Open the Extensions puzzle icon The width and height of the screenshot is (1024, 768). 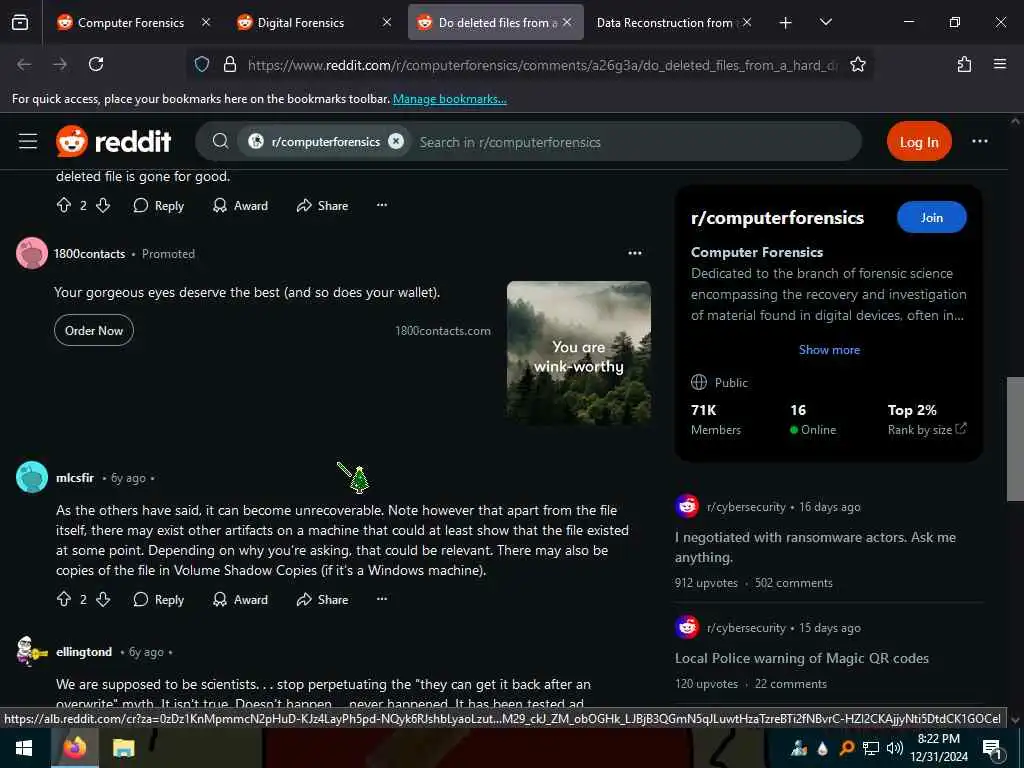[964, 64]
